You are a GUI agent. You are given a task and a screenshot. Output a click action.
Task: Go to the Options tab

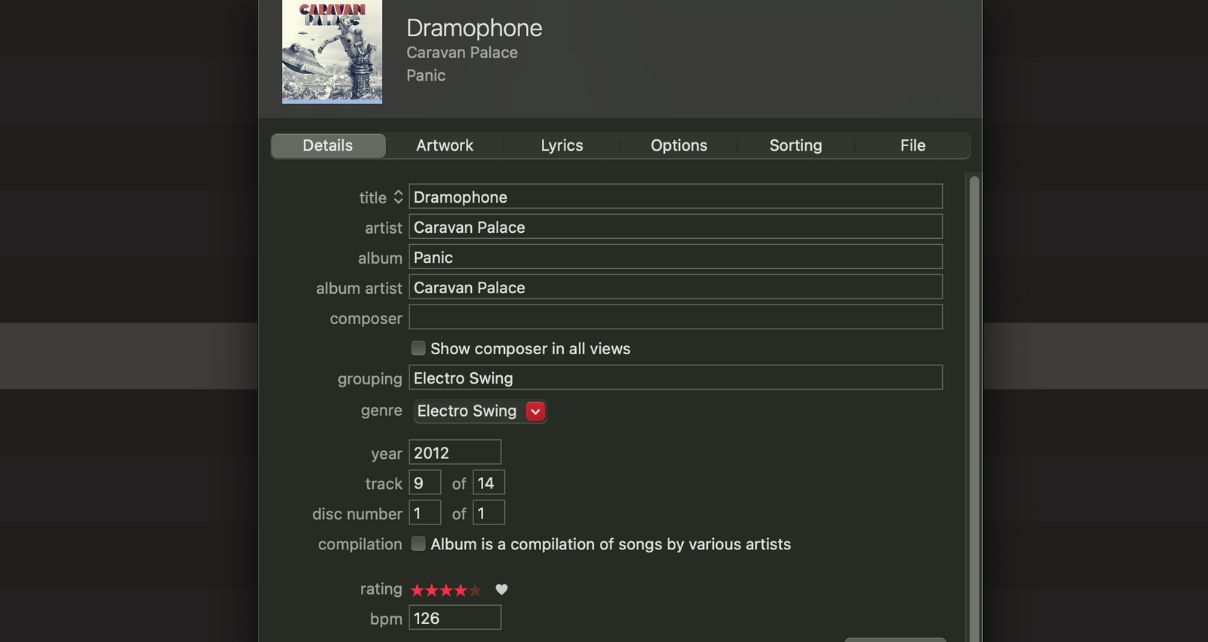(678, 145)
